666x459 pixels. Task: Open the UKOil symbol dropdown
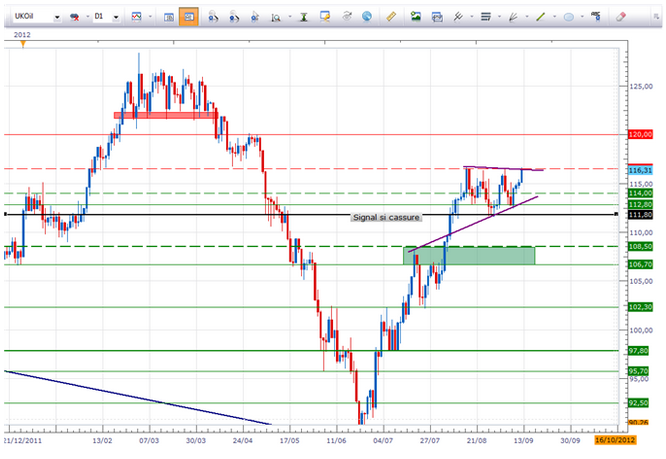55,18
